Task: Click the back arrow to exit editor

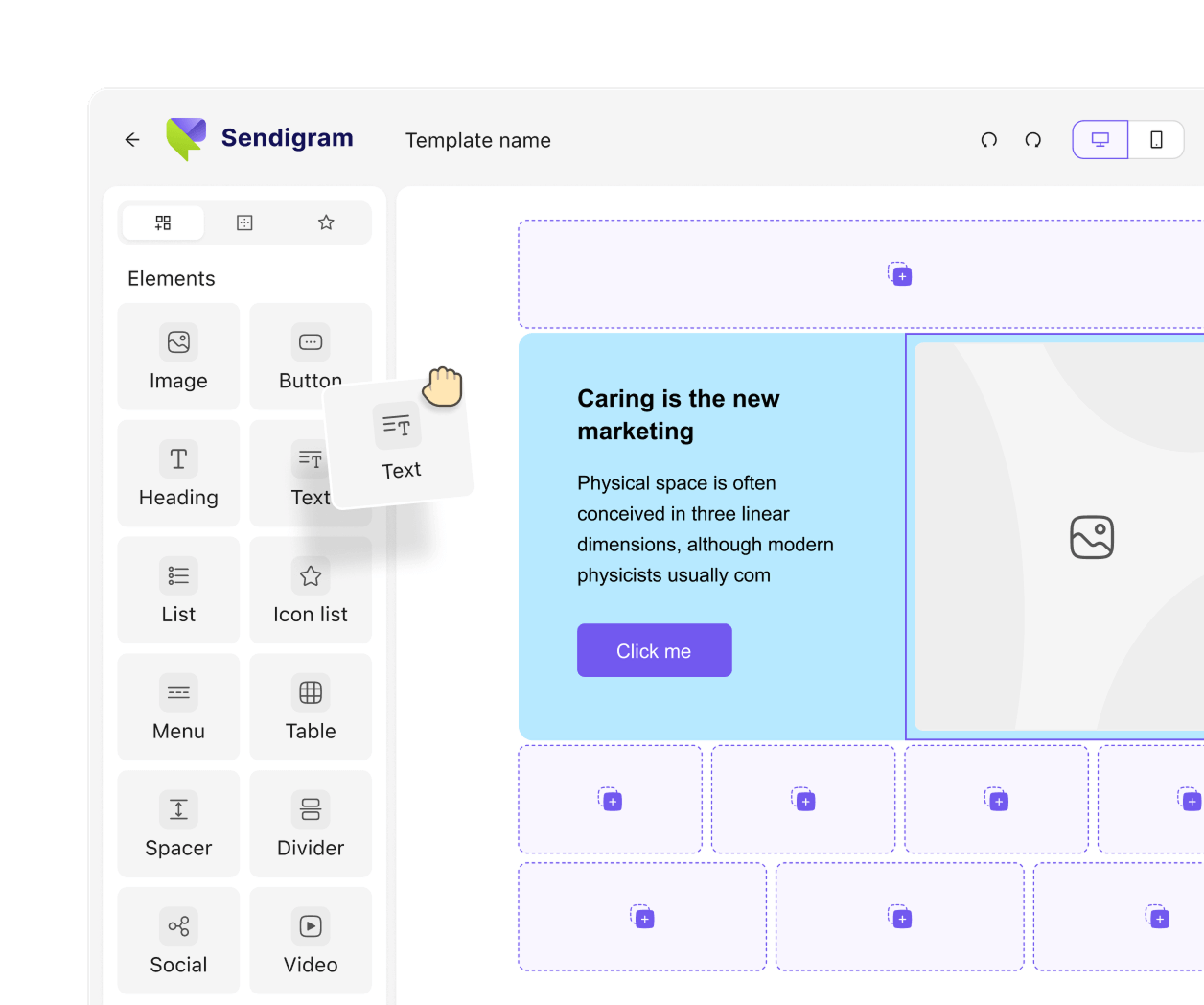Action: point(131,139)
